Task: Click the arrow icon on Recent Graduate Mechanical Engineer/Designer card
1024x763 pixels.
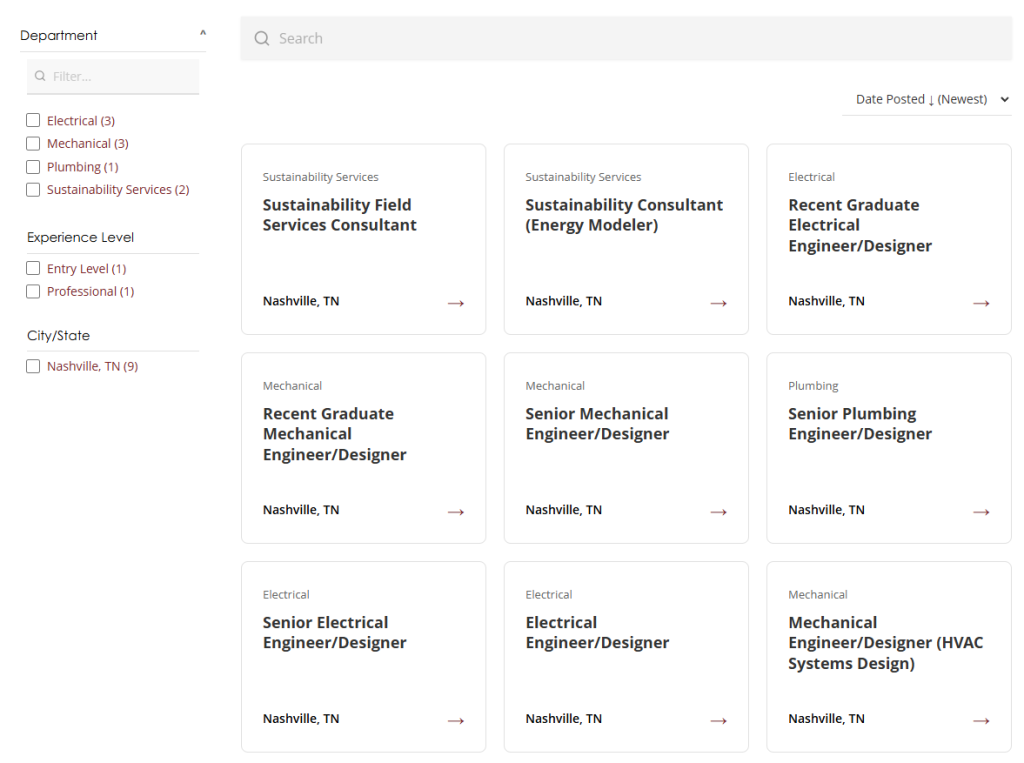Action: pyautogui.click(x=456, y=511)
